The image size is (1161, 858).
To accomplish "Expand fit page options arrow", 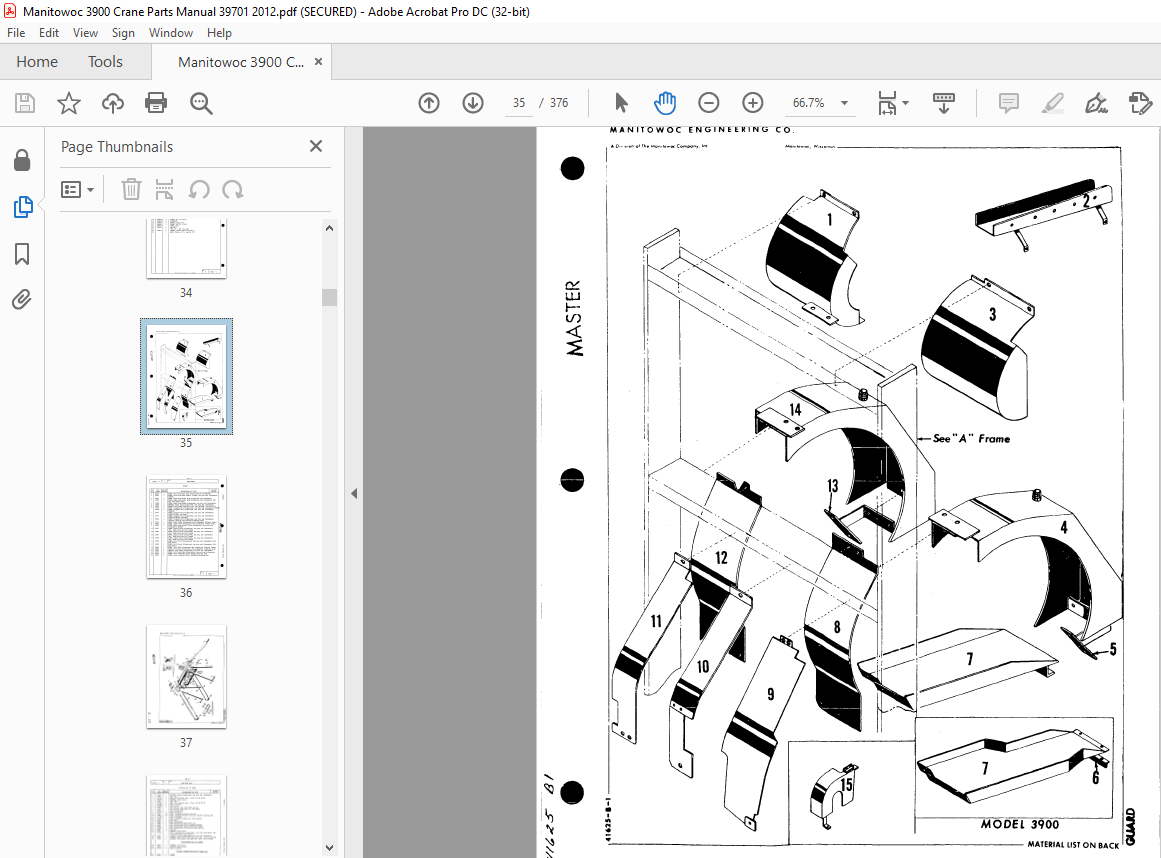I will click(x=906, y=103).
